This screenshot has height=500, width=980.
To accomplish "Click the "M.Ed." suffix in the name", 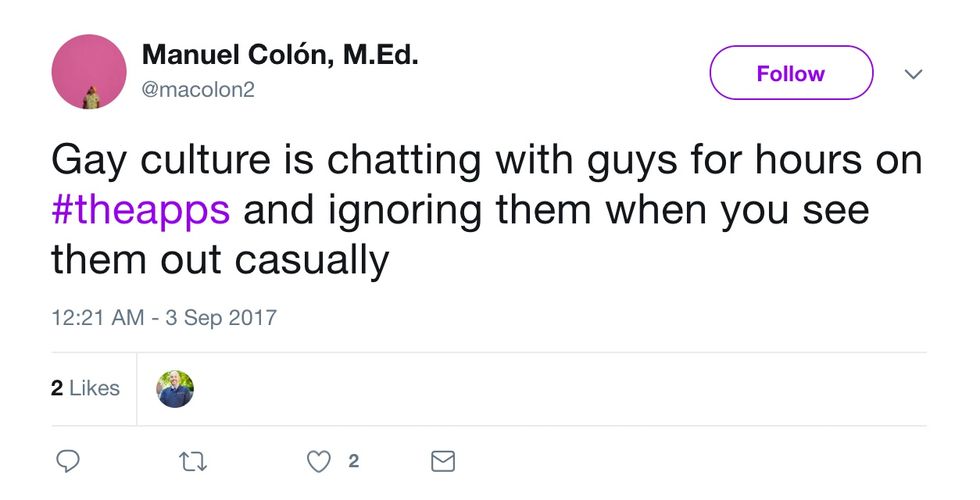I will click(381, 56).
